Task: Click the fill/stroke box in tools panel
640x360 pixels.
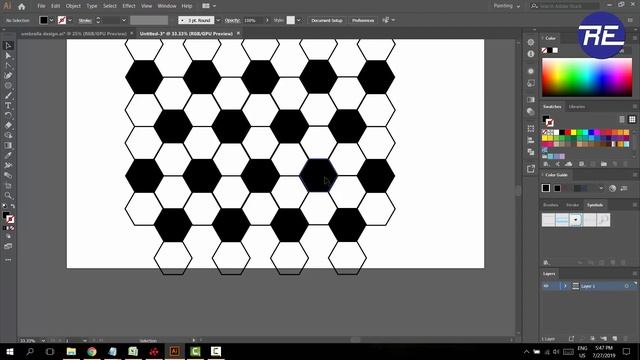Action: (8, 217)
